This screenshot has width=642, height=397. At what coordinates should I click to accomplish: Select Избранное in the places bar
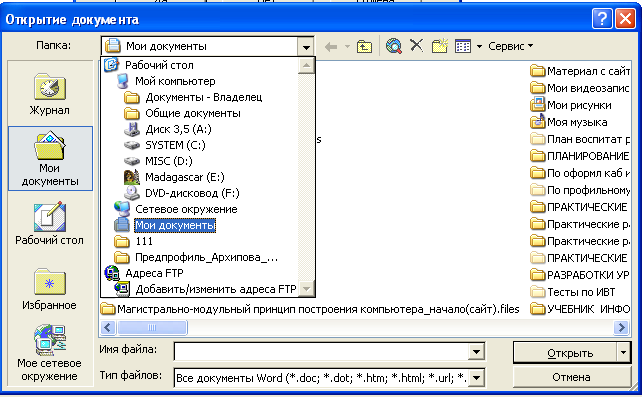tap(50, 289)
